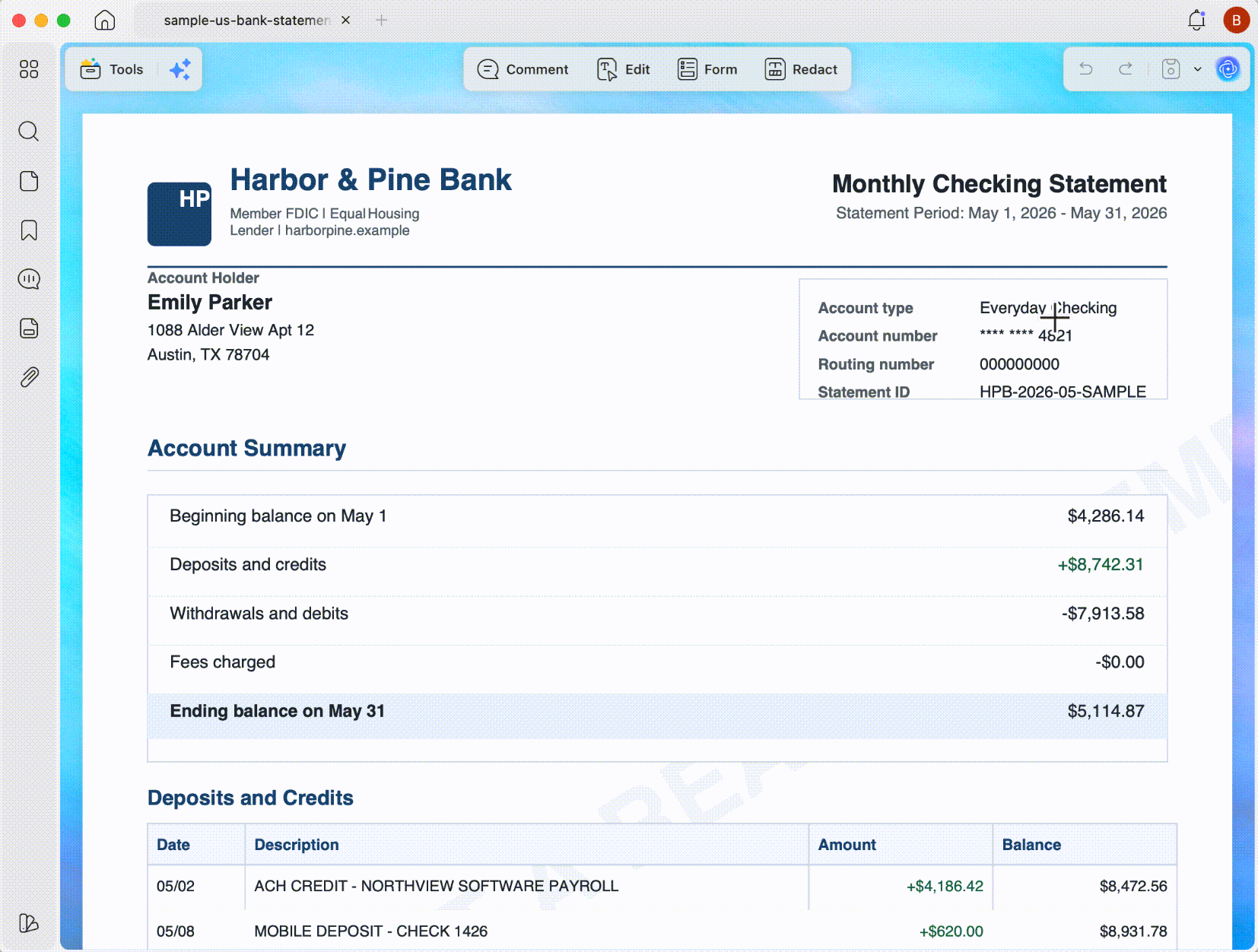Click the address line 1088 Alder View Apt 12

pyautogui.click(x=230, y=330)
